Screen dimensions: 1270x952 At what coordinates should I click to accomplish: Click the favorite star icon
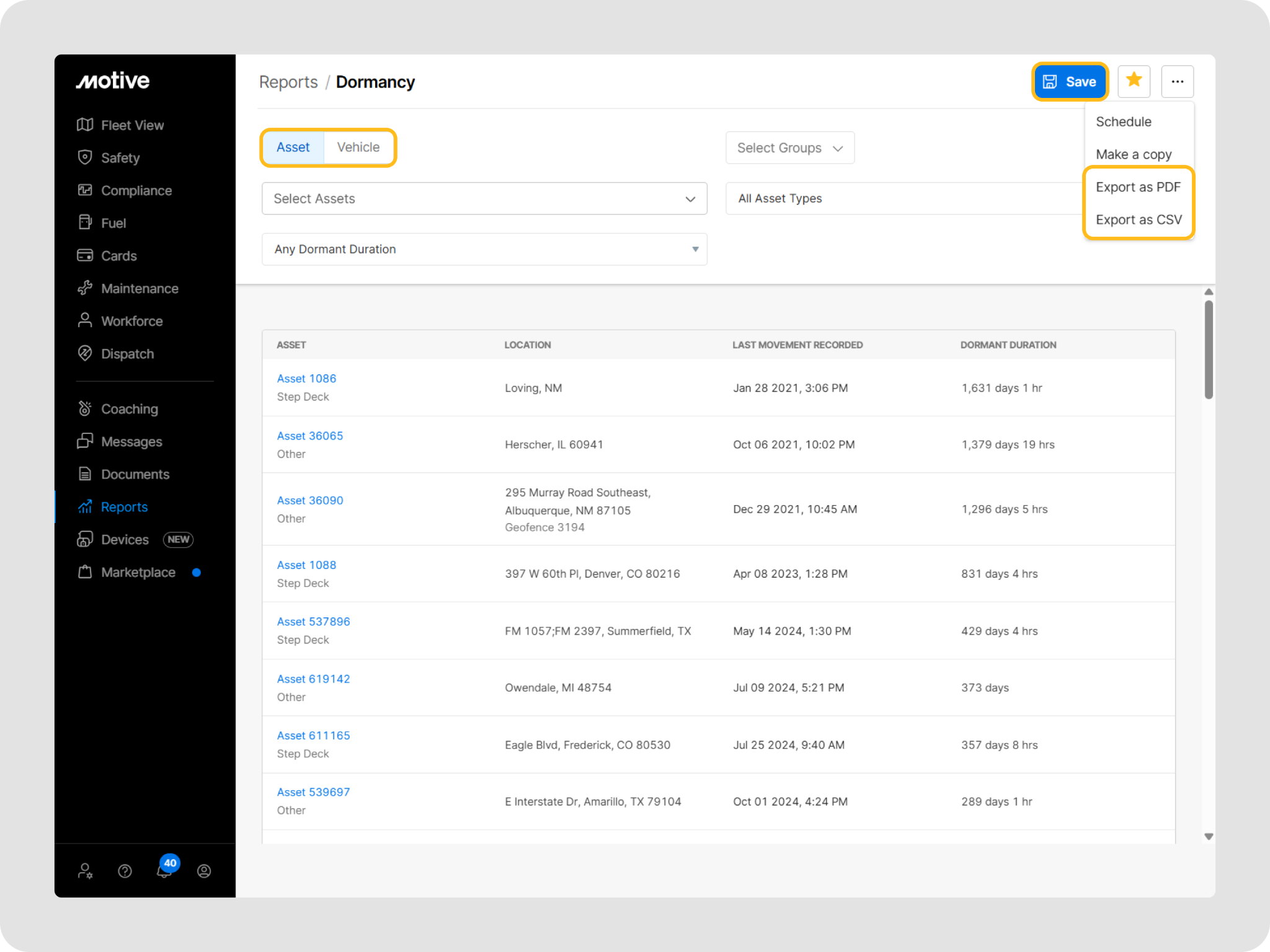click(1134, 81)
